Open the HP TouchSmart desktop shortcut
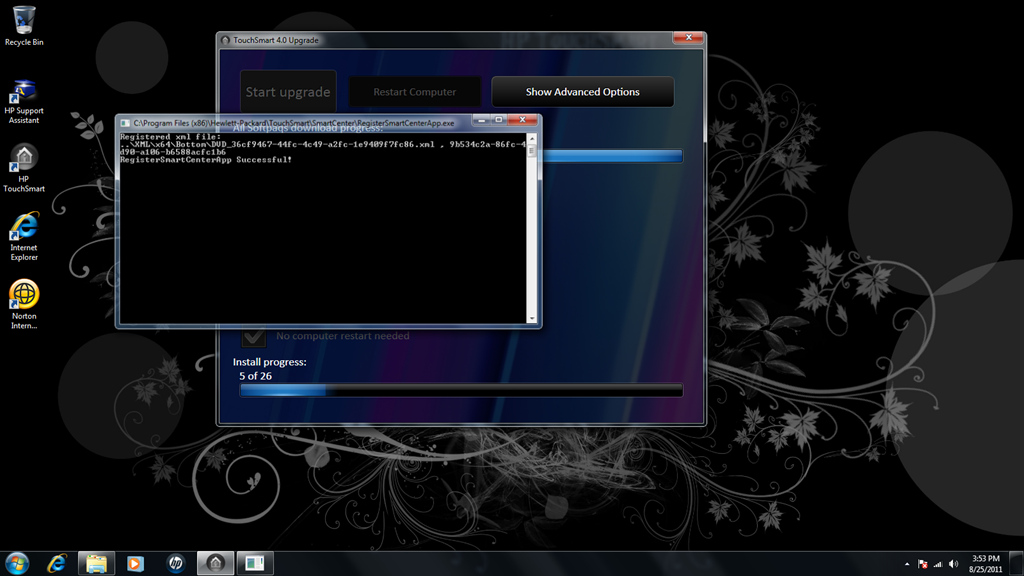1024x576 pixels. tap(24, 168)
